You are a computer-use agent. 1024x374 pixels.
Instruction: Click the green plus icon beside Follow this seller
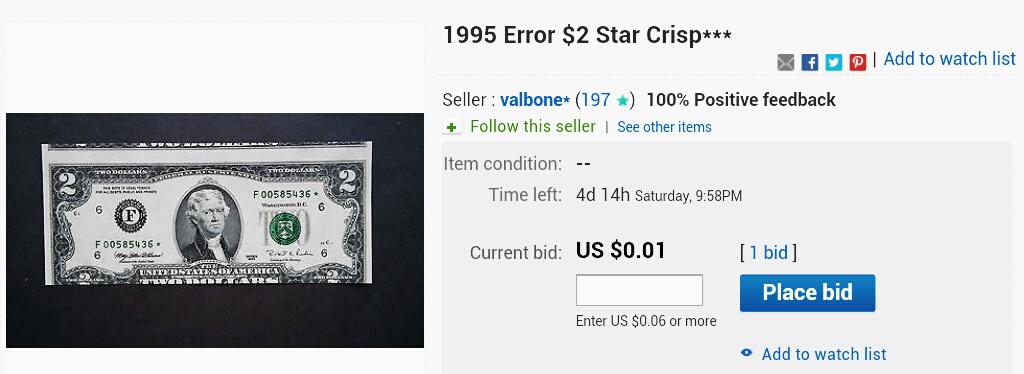[452, 127]
